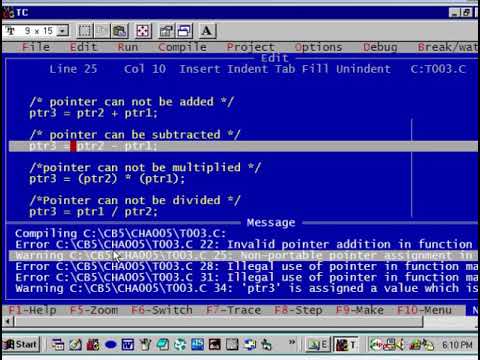Click F9-Make in the bottom bar
Screen dimensions: 480x360
pos(359,310)
